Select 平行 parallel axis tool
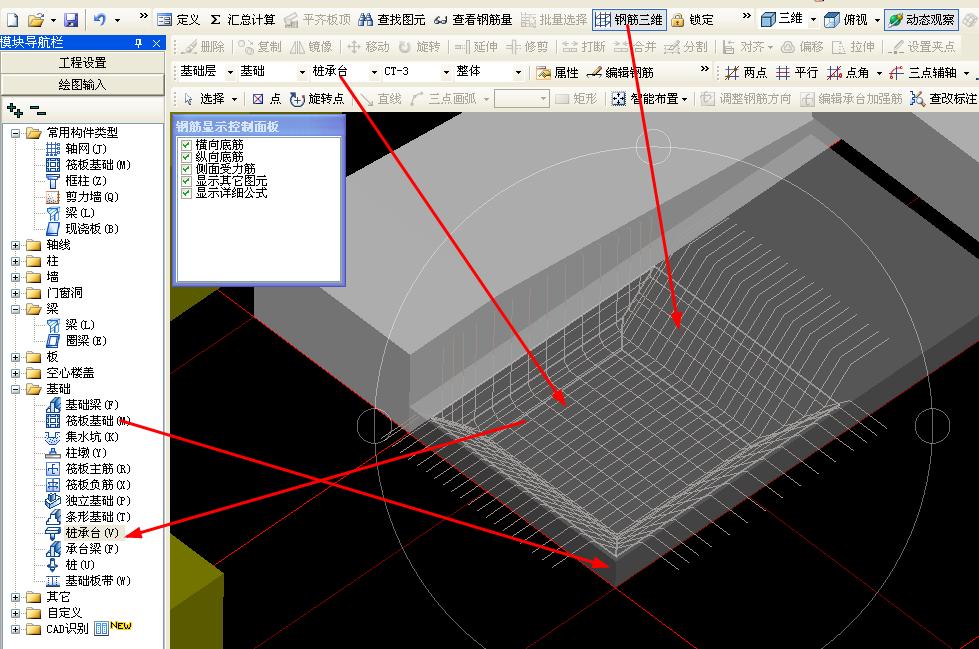 797,72
